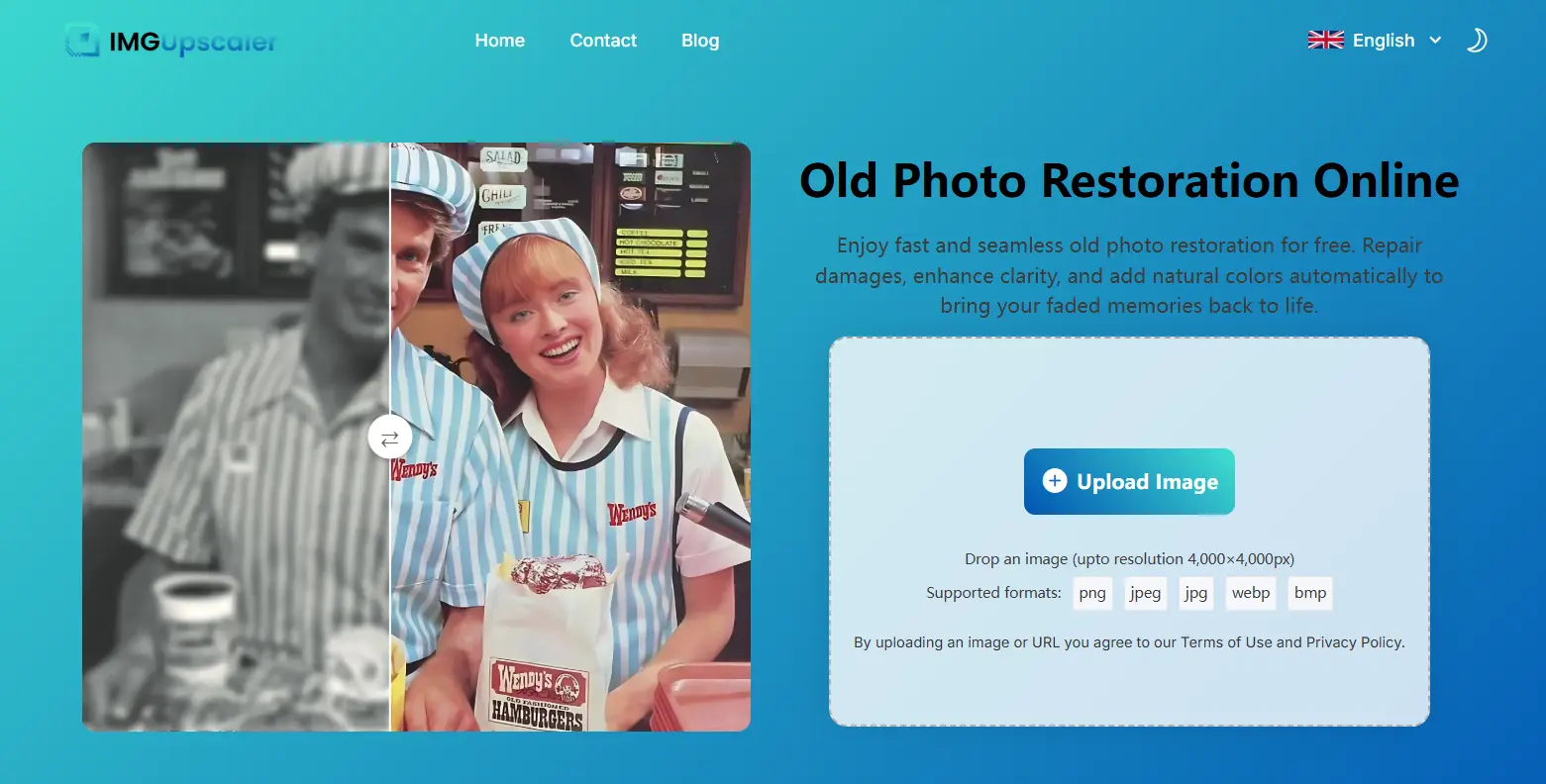Expand language list via chevron arrow
1546x784 pixels.
point(1435,41)
